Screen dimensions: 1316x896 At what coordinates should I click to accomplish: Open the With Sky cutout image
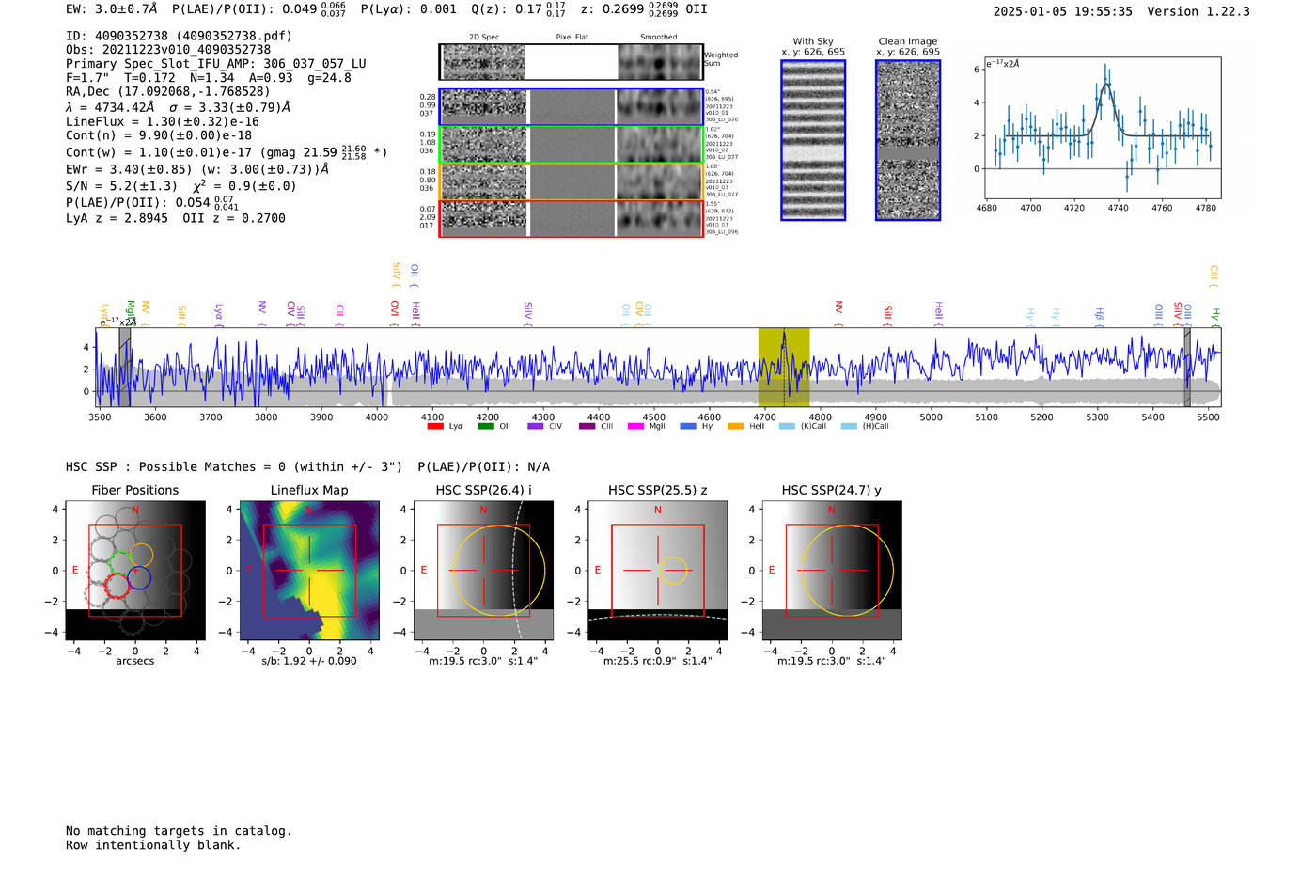coord(813,140)
